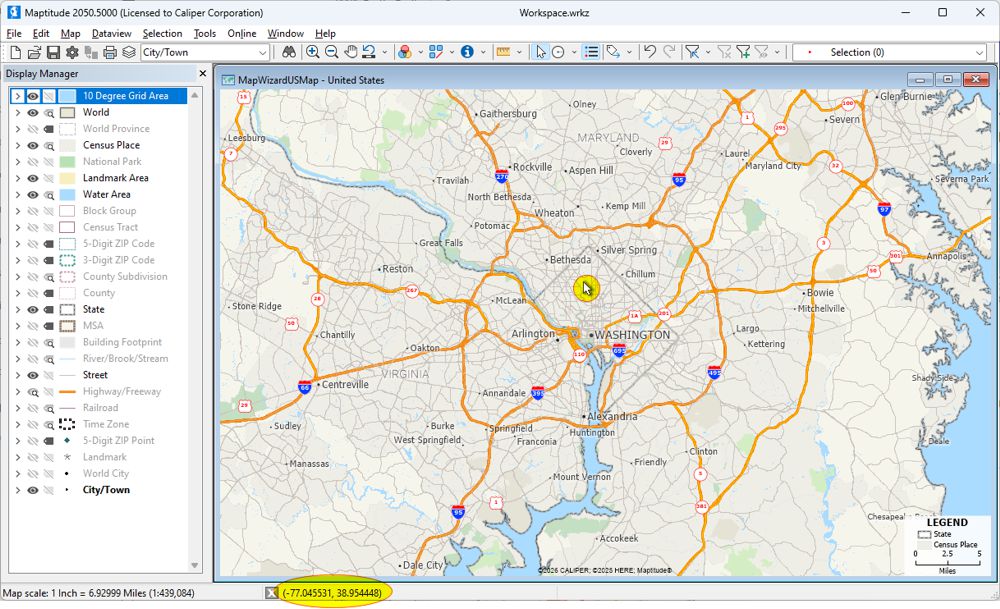Open the File menu
This screenshot has height=609, width=1000.
pos(14,34)
